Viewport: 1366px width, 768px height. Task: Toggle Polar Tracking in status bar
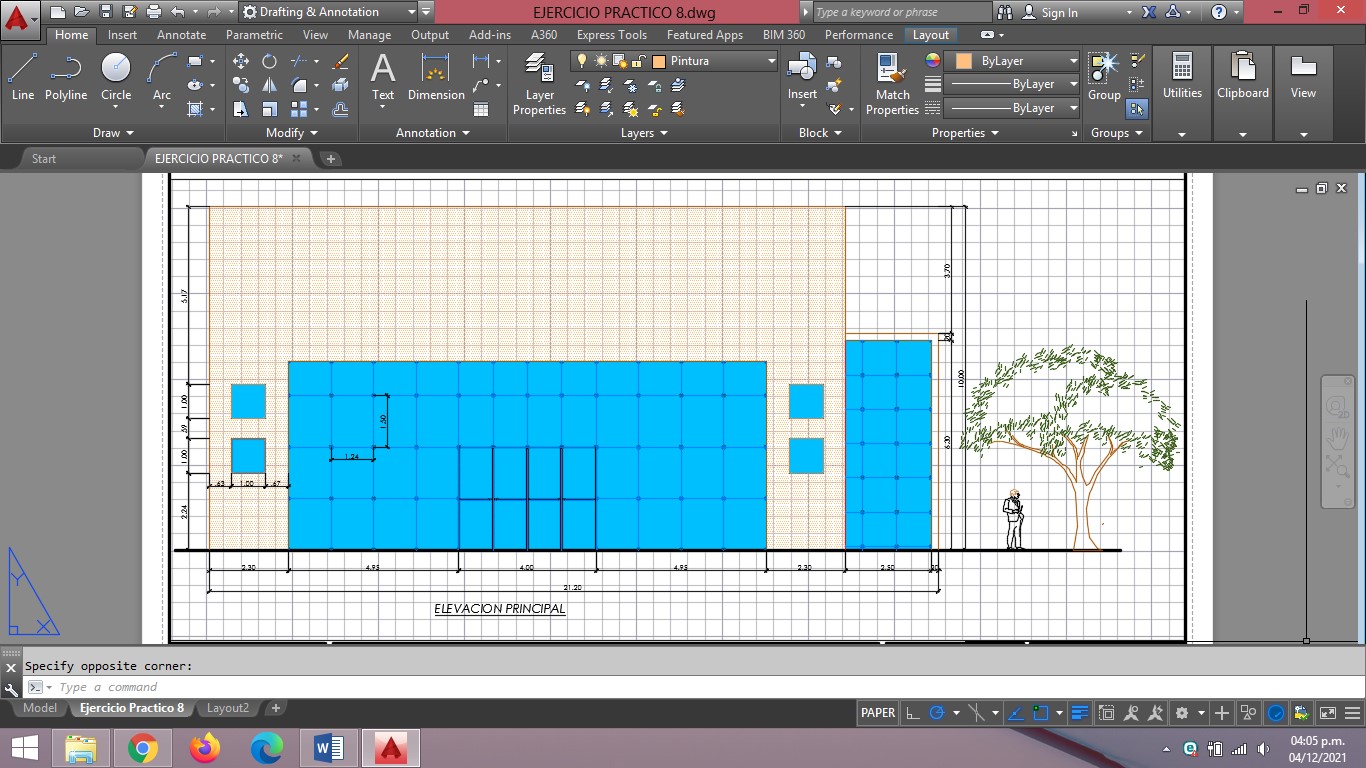(937, 713)
